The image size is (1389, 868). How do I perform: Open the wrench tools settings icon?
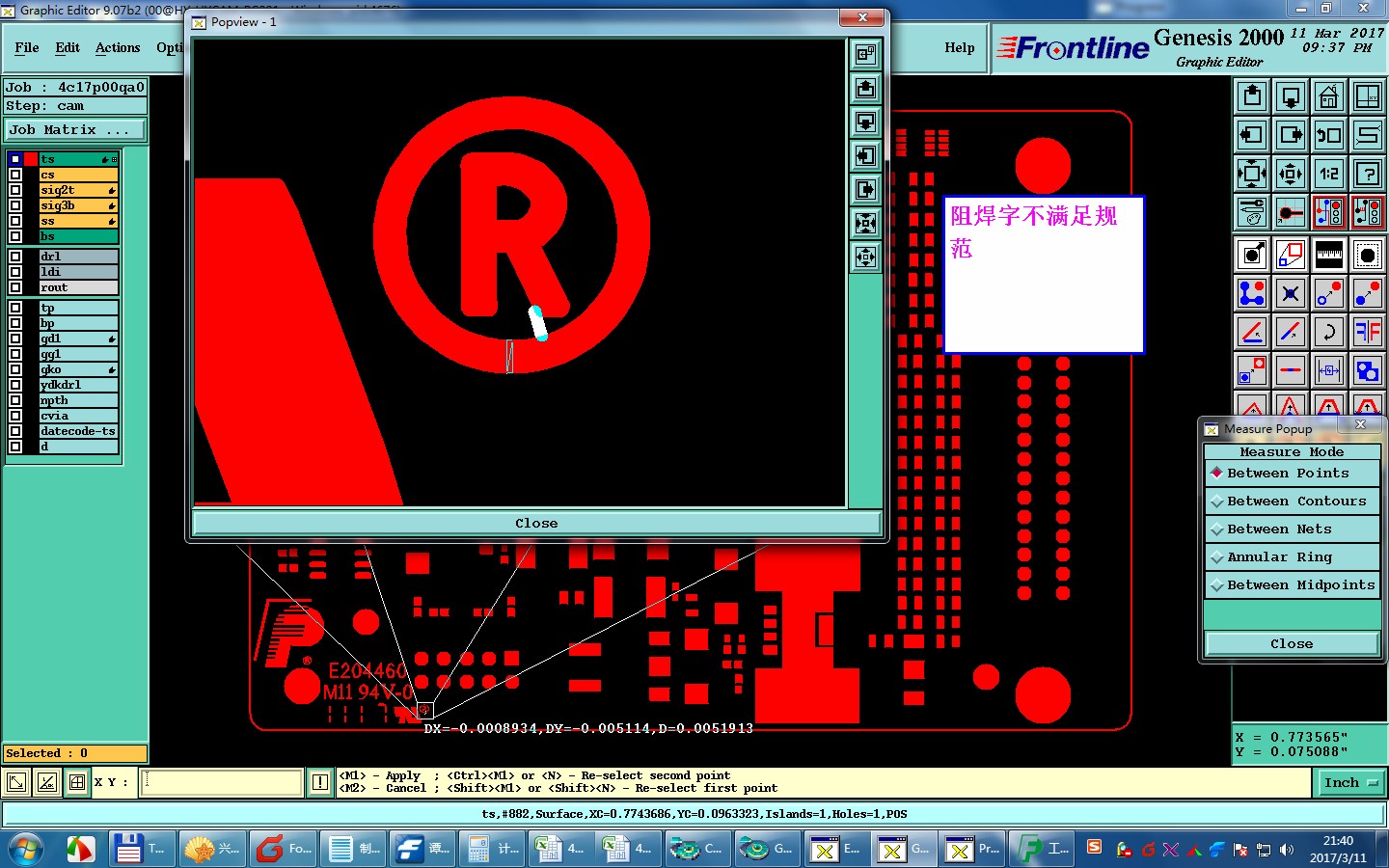click(1252, 212)
